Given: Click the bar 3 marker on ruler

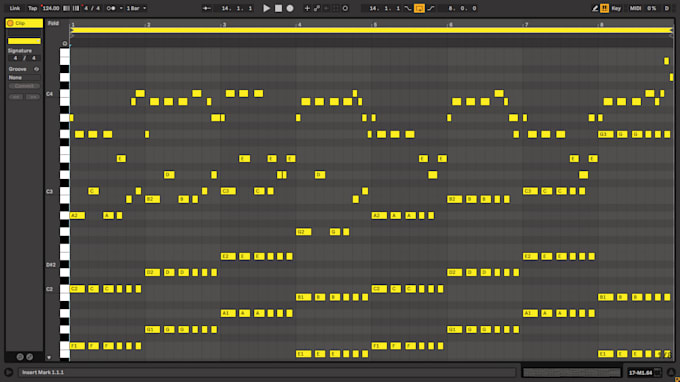Looking at the screenshot, I should (224, 24).
